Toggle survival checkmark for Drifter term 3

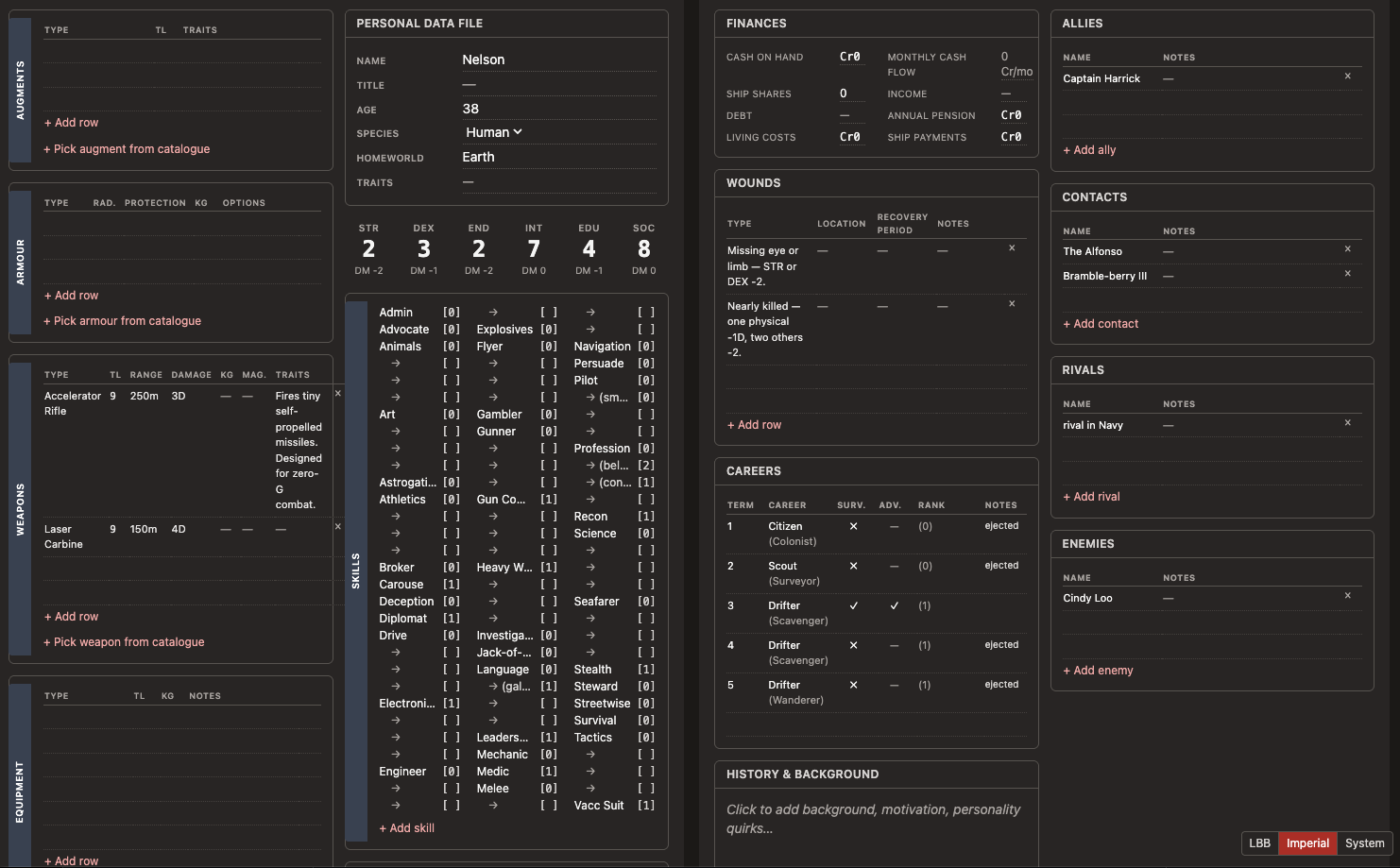(x=853, y=605)
